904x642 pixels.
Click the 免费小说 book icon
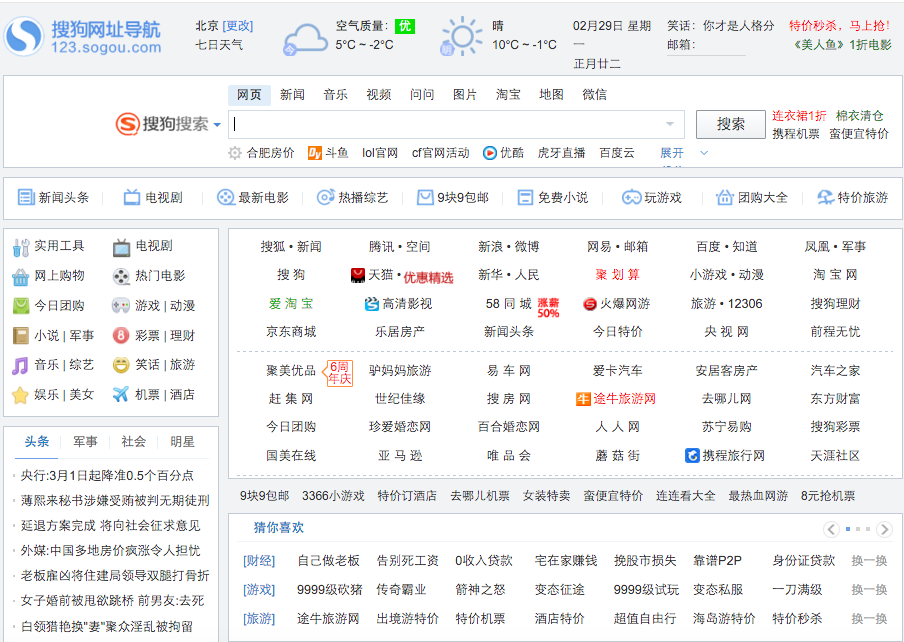(525, 197)
